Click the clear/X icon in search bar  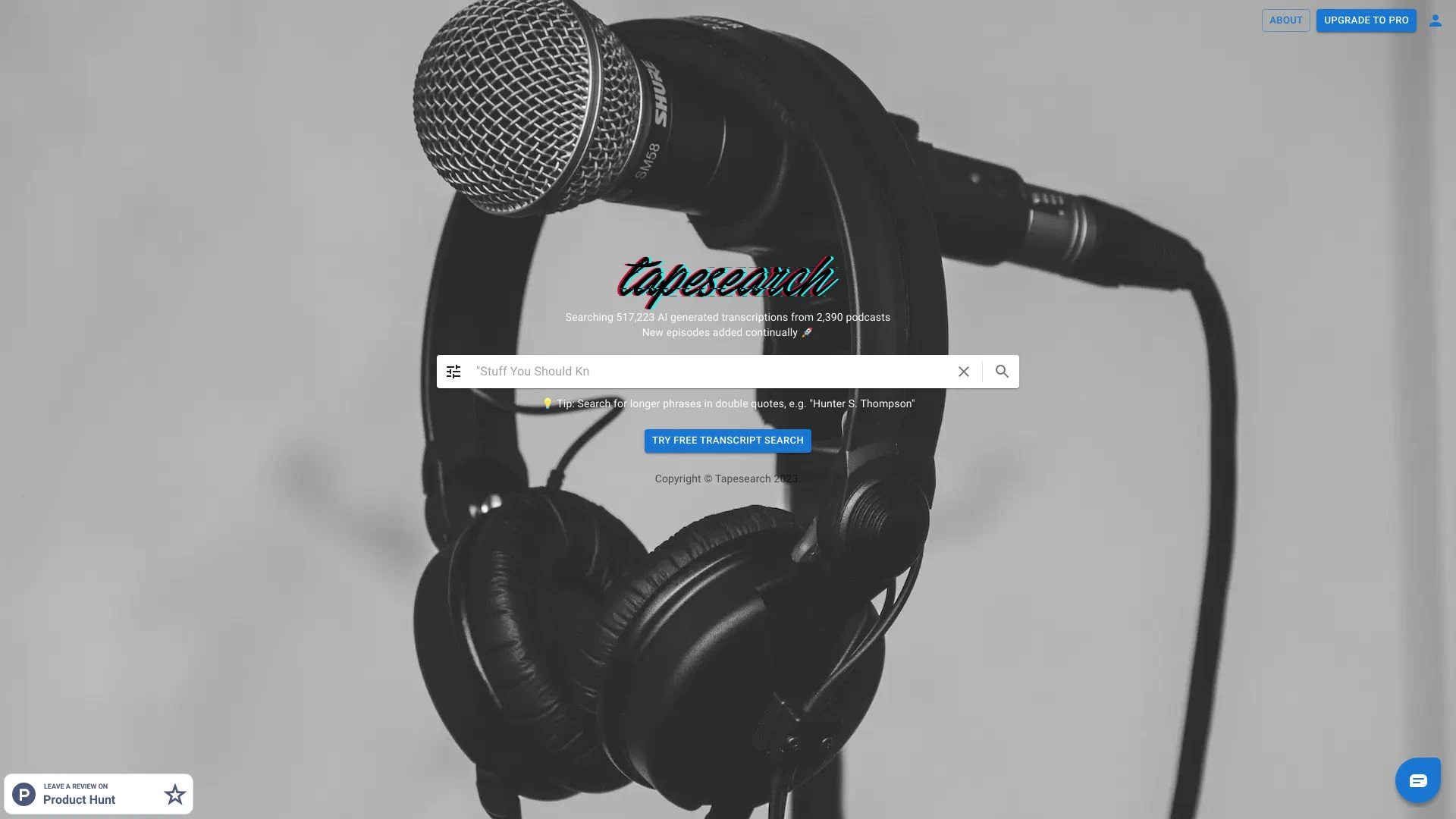[964, 371]
